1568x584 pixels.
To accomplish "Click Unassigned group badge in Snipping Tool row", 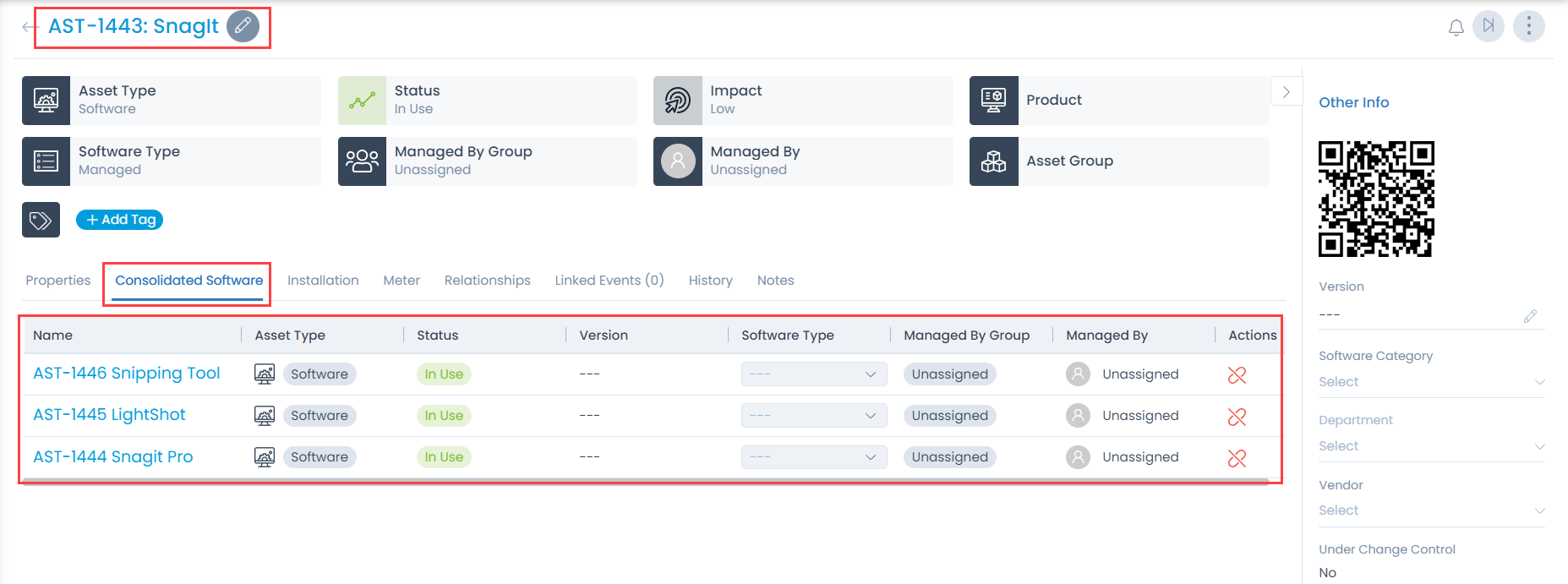I will click(x=950, y=374).
